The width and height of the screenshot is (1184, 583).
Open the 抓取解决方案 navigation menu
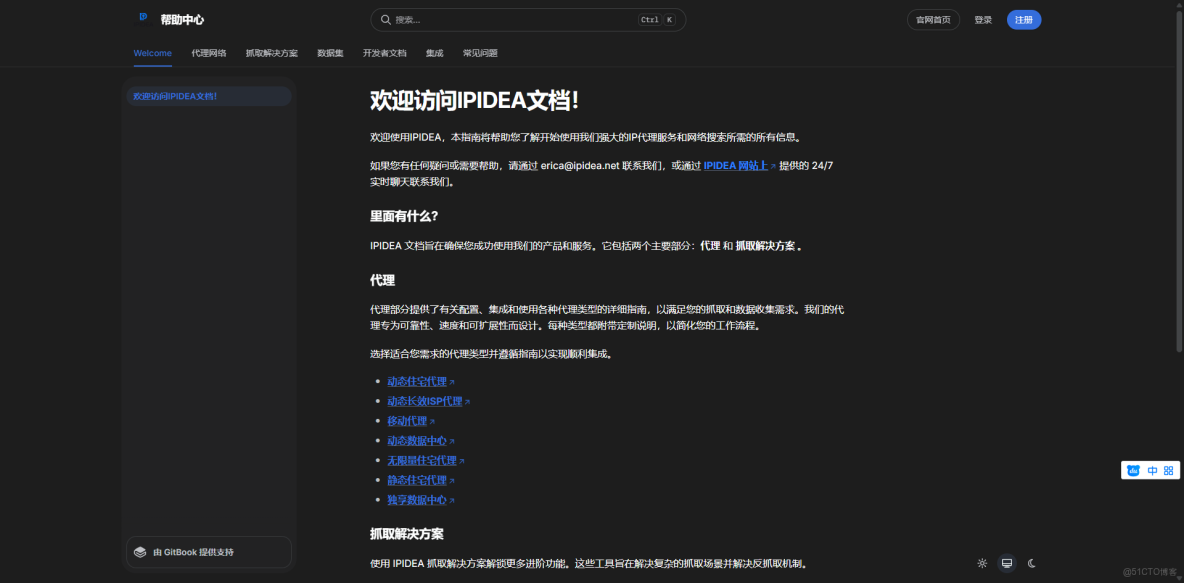pos(273,53)
